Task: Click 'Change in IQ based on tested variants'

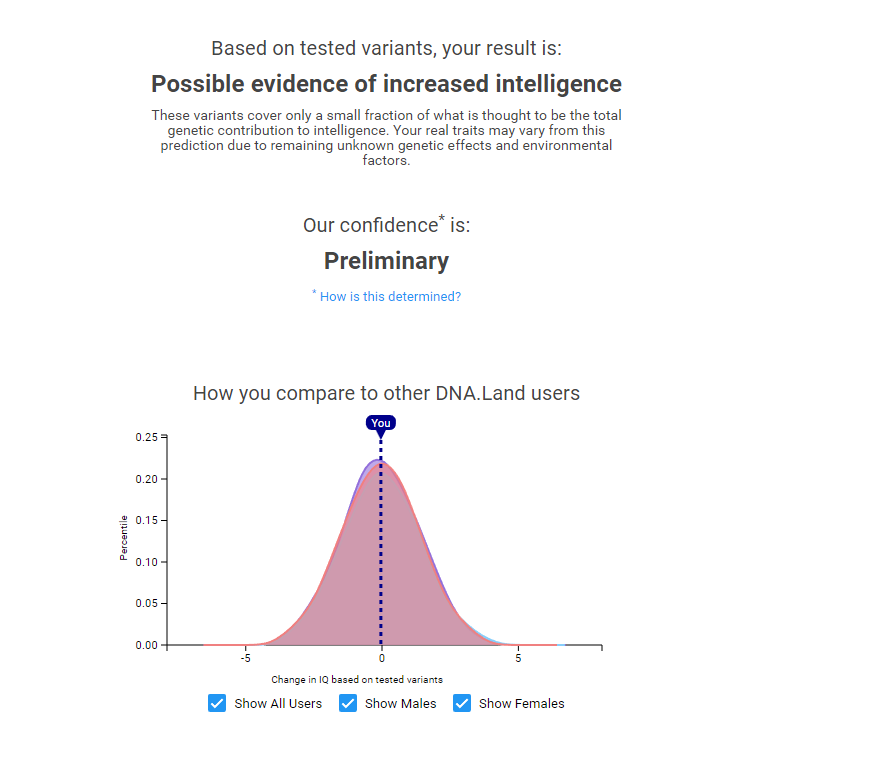Action: tap(357, 679)
